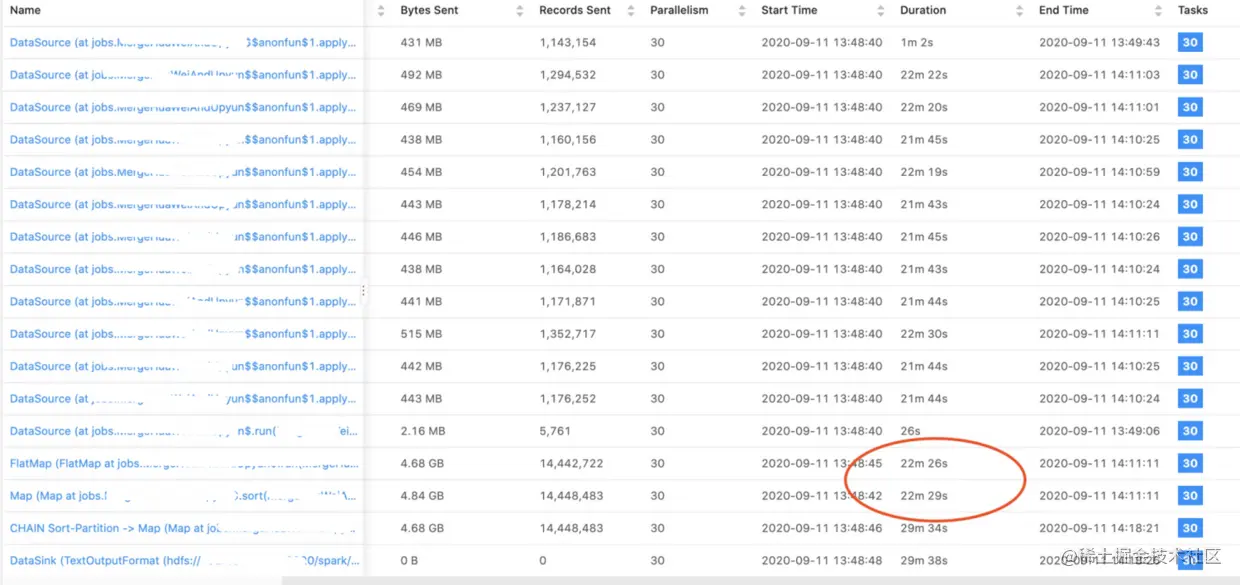The image size is (1240, 585).
Task: Select the 29m 38s duration cell
Action: click(x=924, y=561)
